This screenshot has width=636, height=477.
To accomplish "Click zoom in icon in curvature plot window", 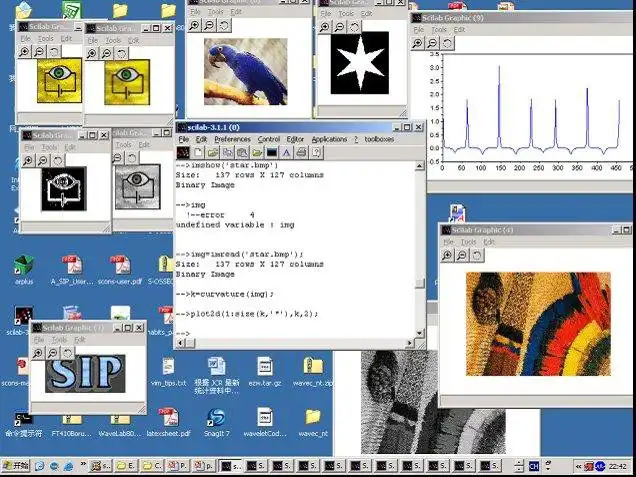I will (417, 43).
